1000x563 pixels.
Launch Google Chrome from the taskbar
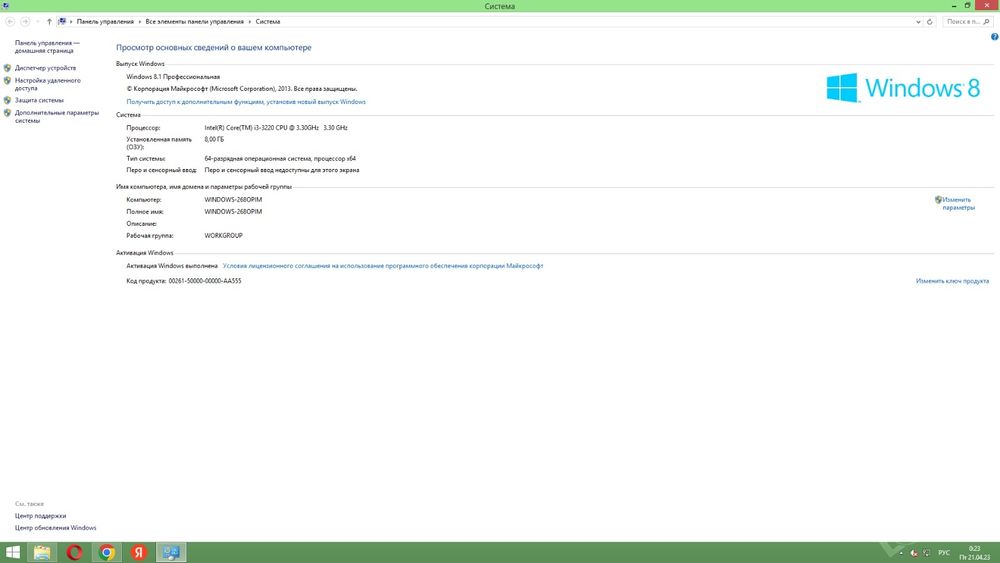point(107,552)
